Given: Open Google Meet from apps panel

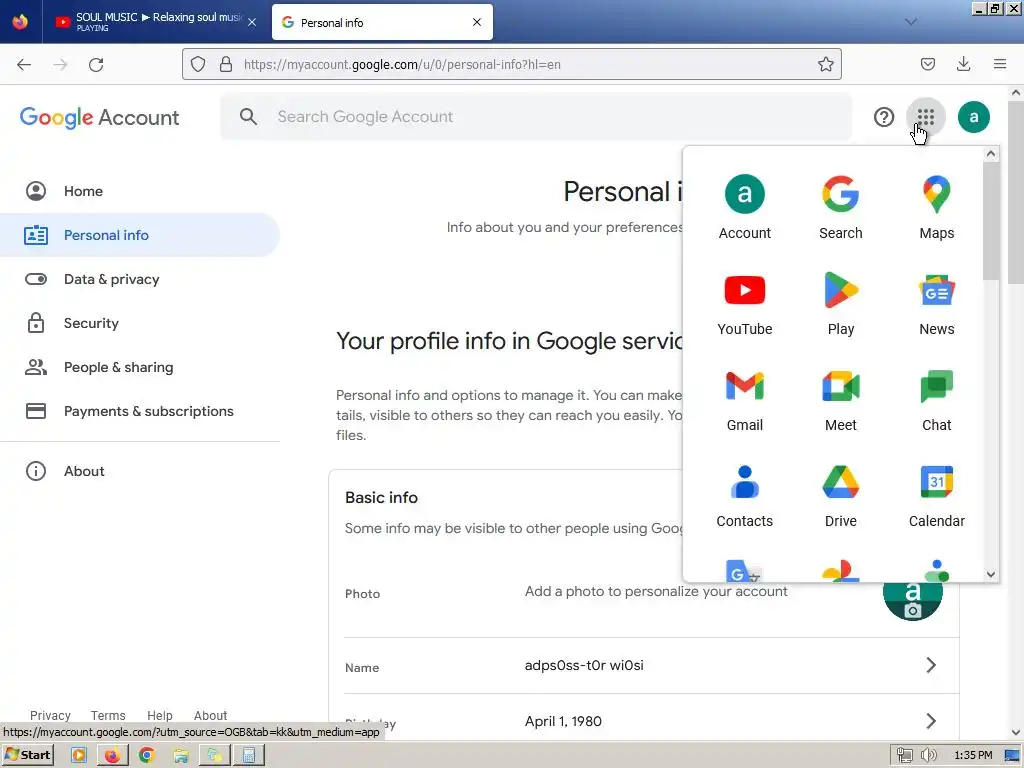Looking at the screenshot, I should click(x=840, y=400).
